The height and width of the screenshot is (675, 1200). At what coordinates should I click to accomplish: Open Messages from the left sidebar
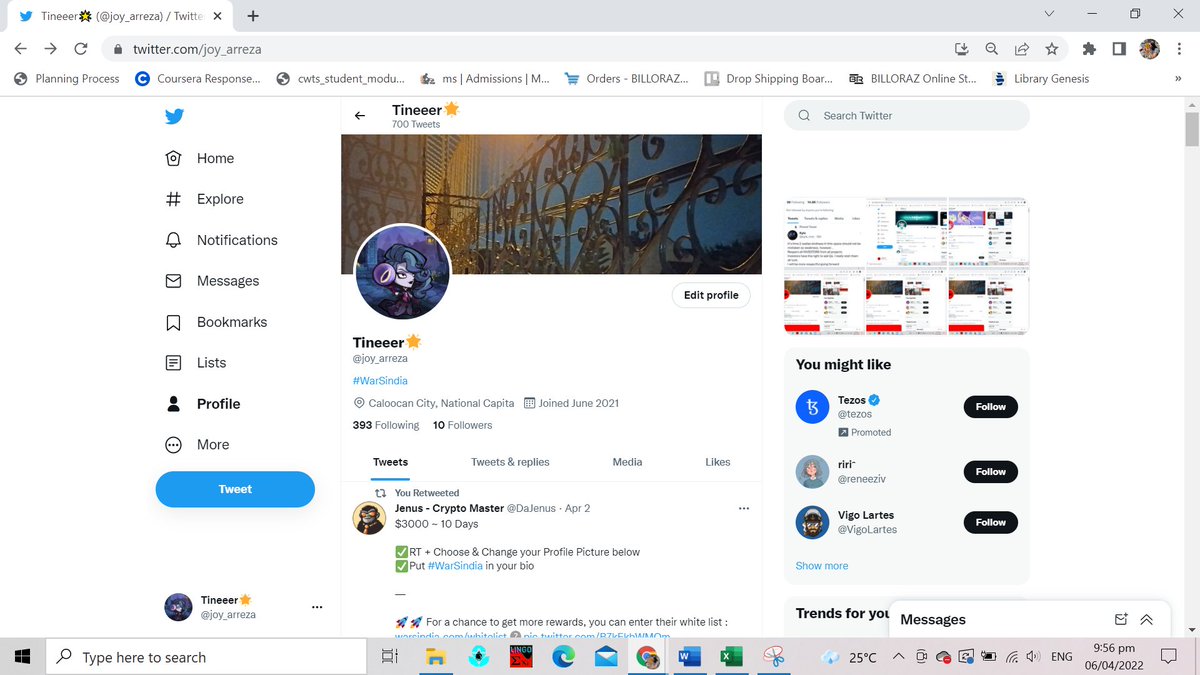tap(212, 281)
